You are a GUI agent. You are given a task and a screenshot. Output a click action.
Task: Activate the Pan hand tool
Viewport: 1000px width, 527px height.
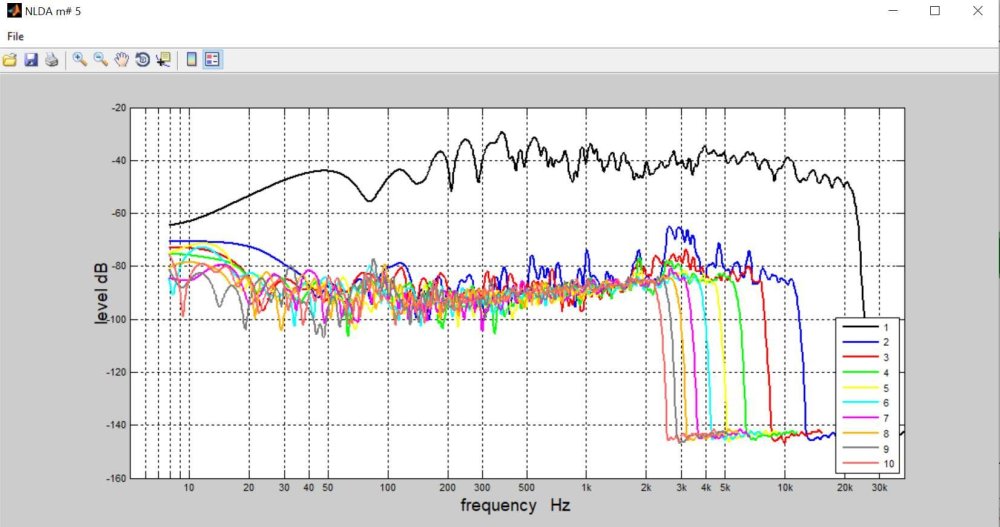(122, 60)
